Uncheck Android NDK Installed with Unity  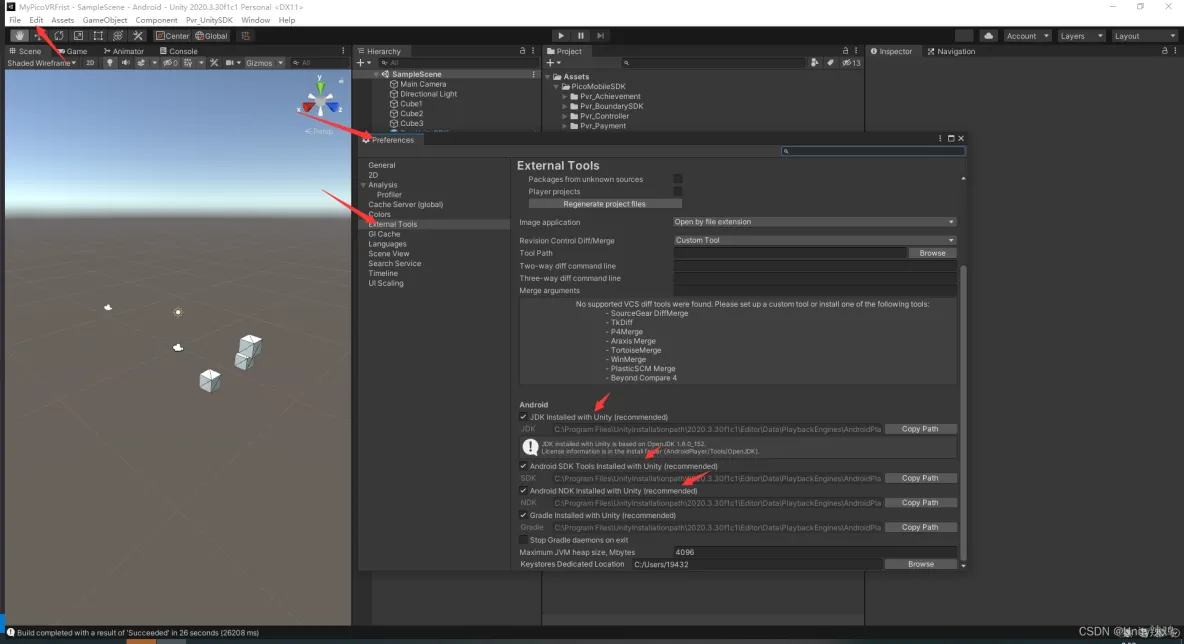523,491
